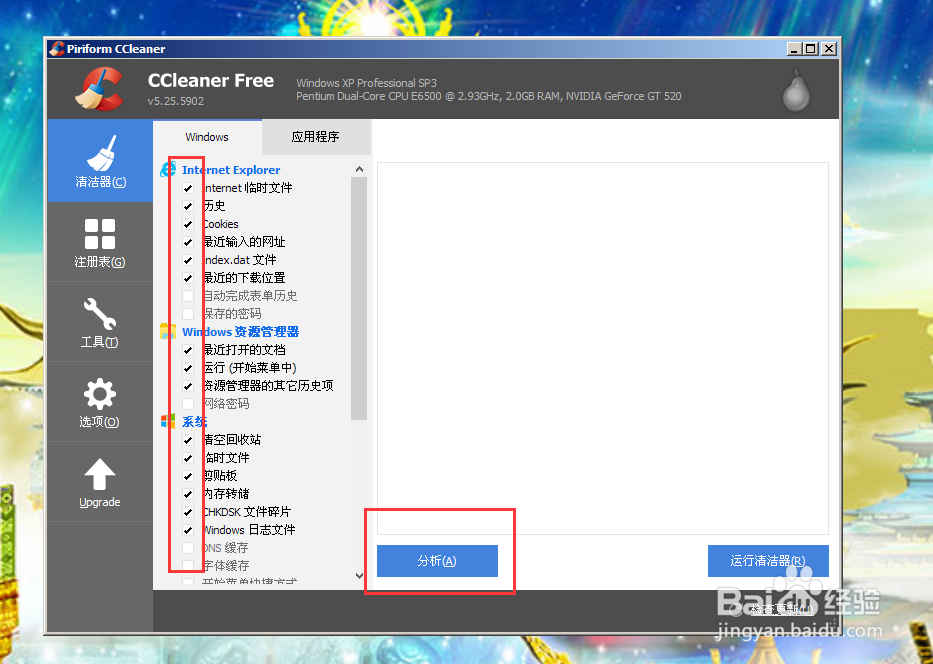Uncheck 最近打开的文档 checkbox

pos(188,350)
